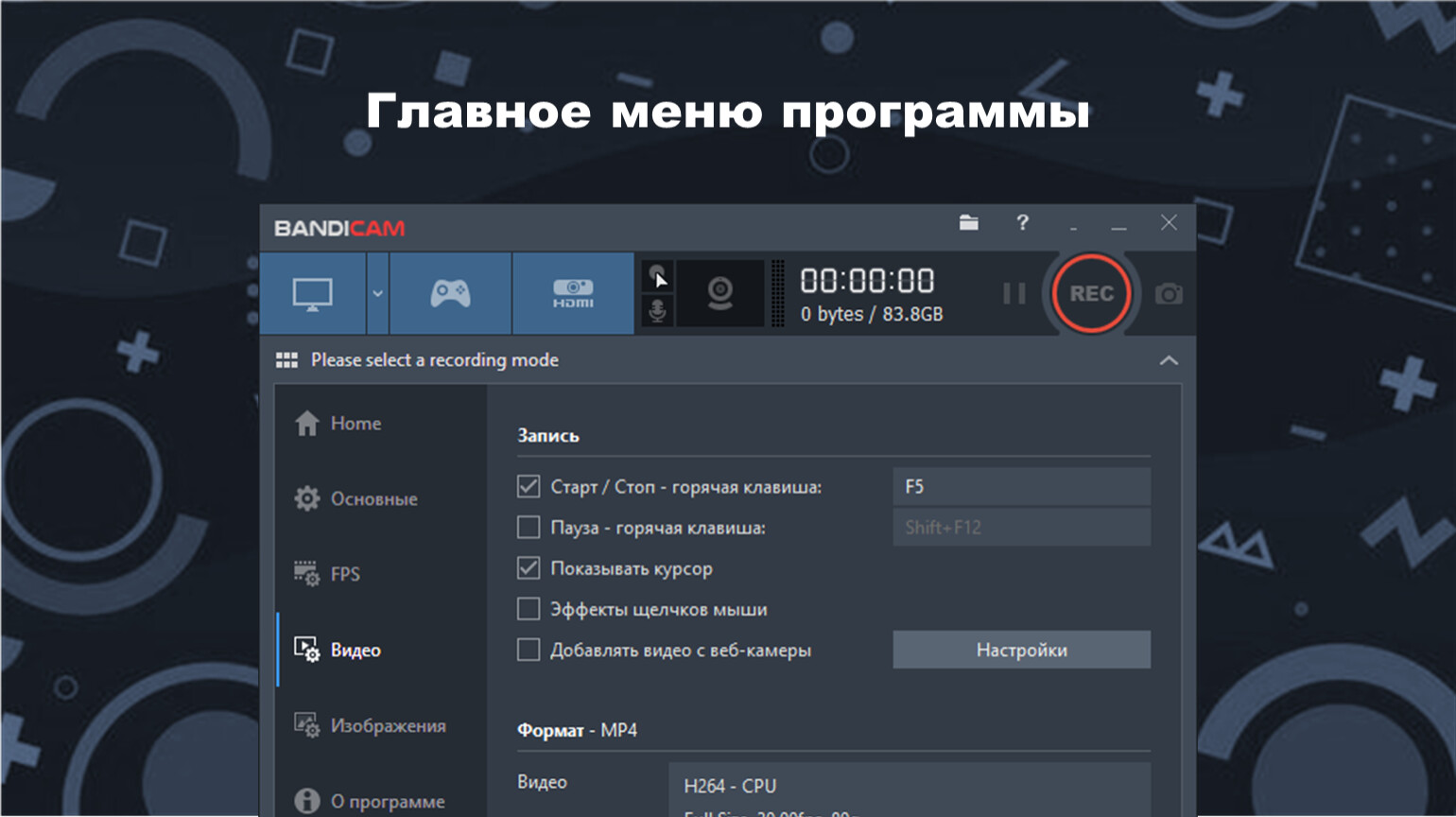Viewport: 1456px width, 817px height.
Task: Click the pause recording button
Action: point(1014,294)
